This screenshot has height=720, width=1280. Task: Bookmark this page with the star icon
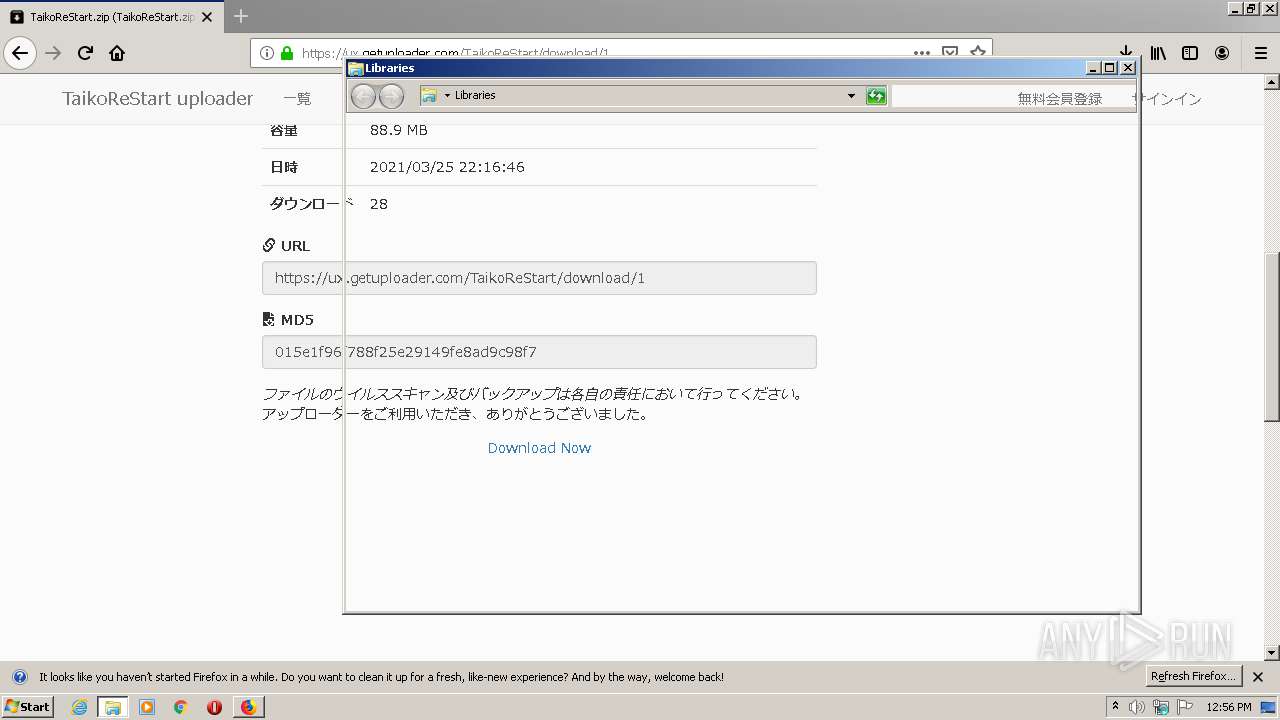978,51
